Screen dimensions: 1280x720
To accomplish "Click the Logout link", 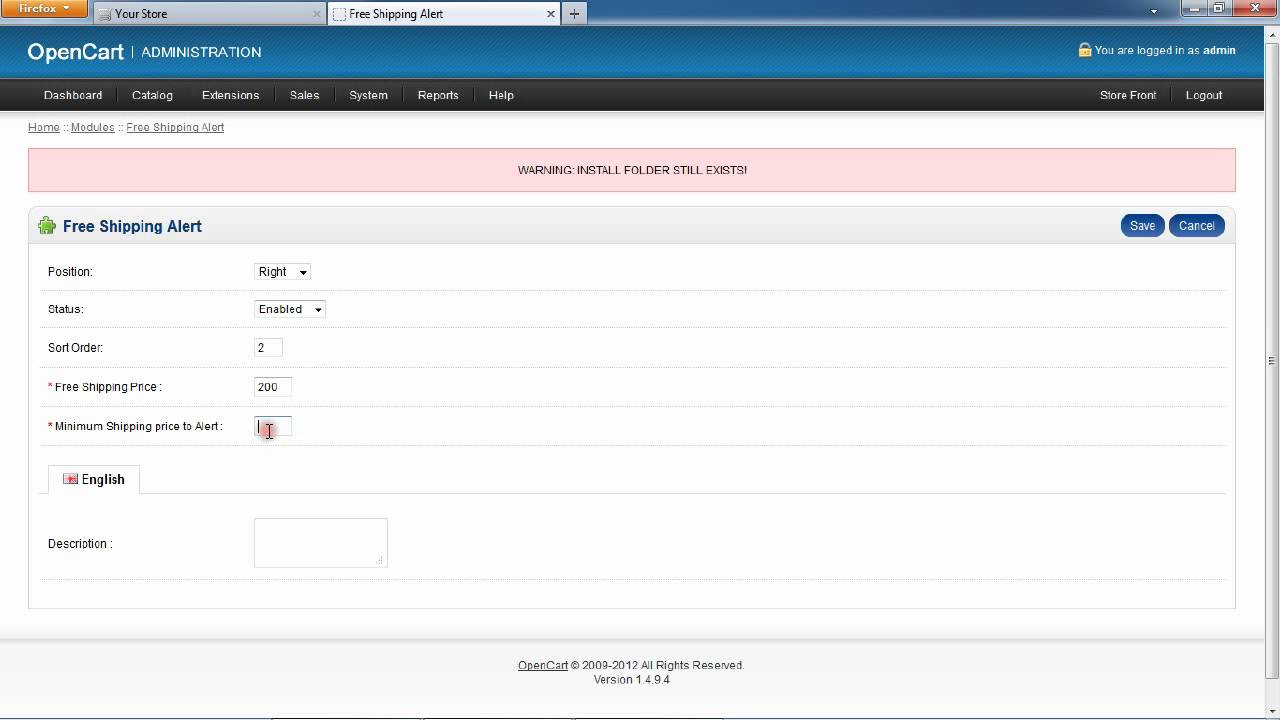I will [1204, 95].
